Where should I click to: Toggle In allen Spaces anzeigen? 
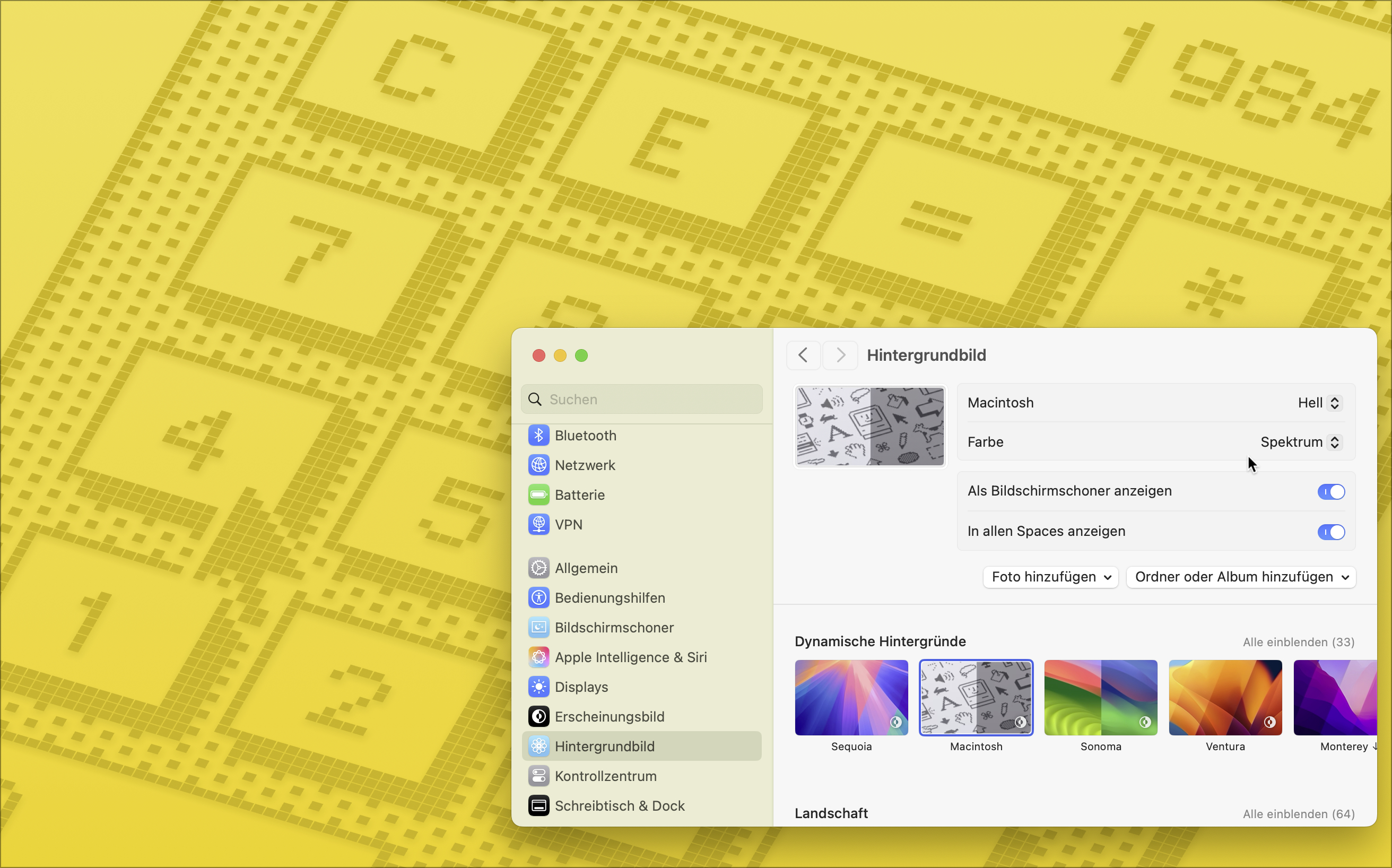pos(1330,532)
